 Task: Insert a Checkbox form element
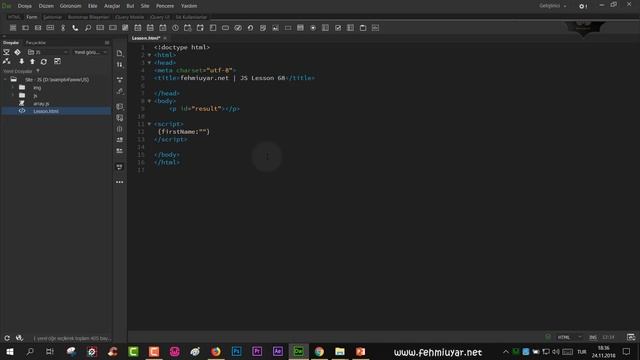tap(338, 28)
